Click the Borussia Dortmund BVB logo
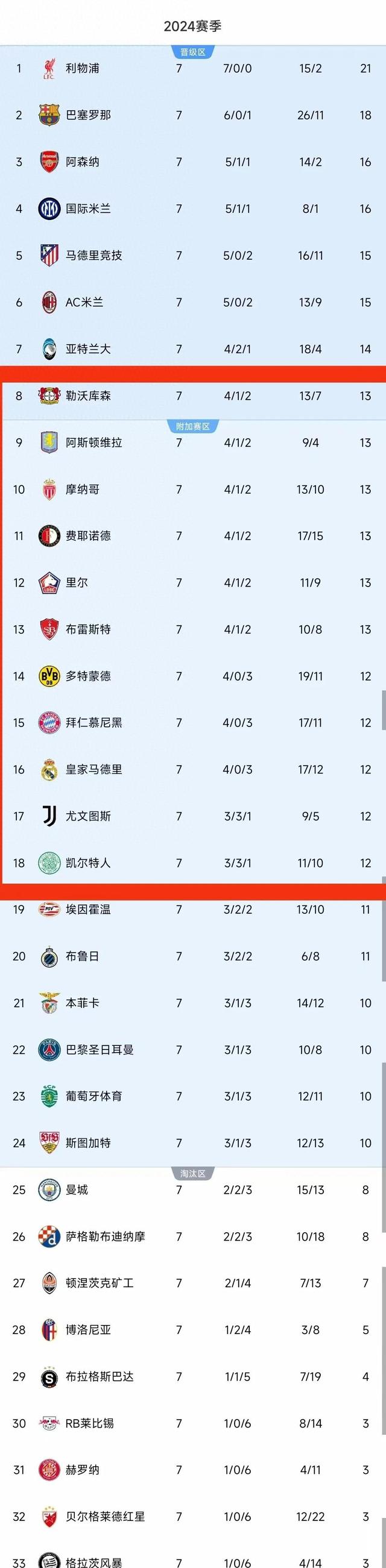Screen dimensions: 386x1568 click(49, 676)
